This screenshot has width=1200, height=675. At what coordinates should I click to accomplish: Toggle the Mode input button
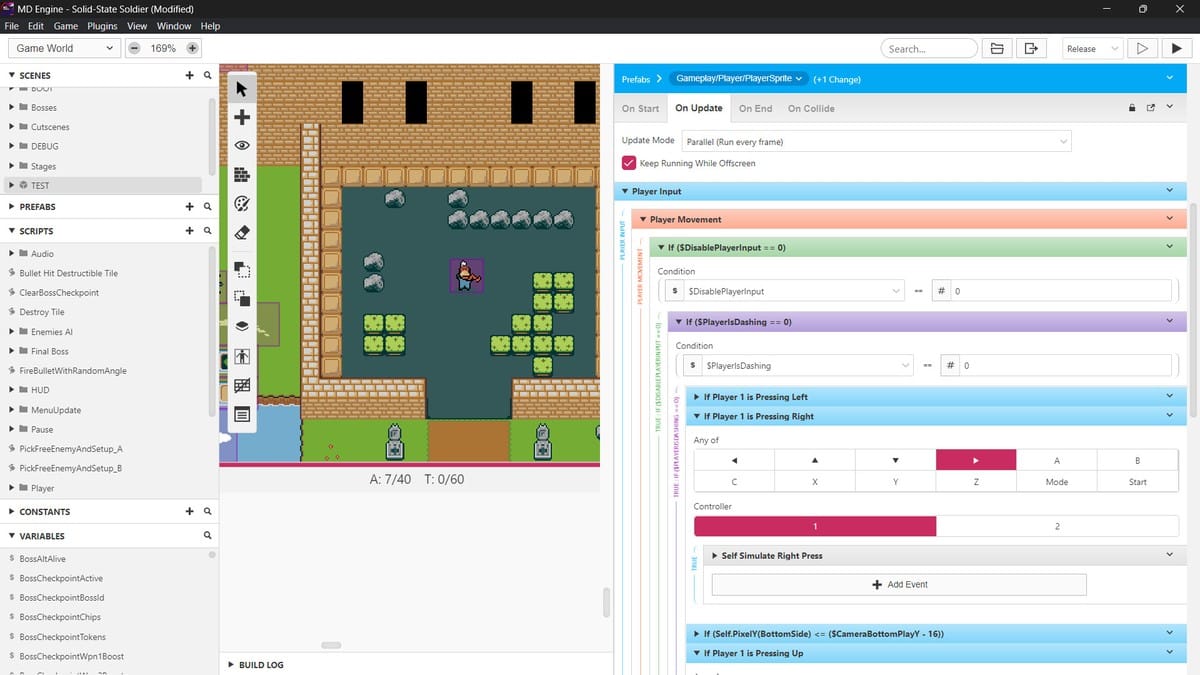(x=1057, y=482)
